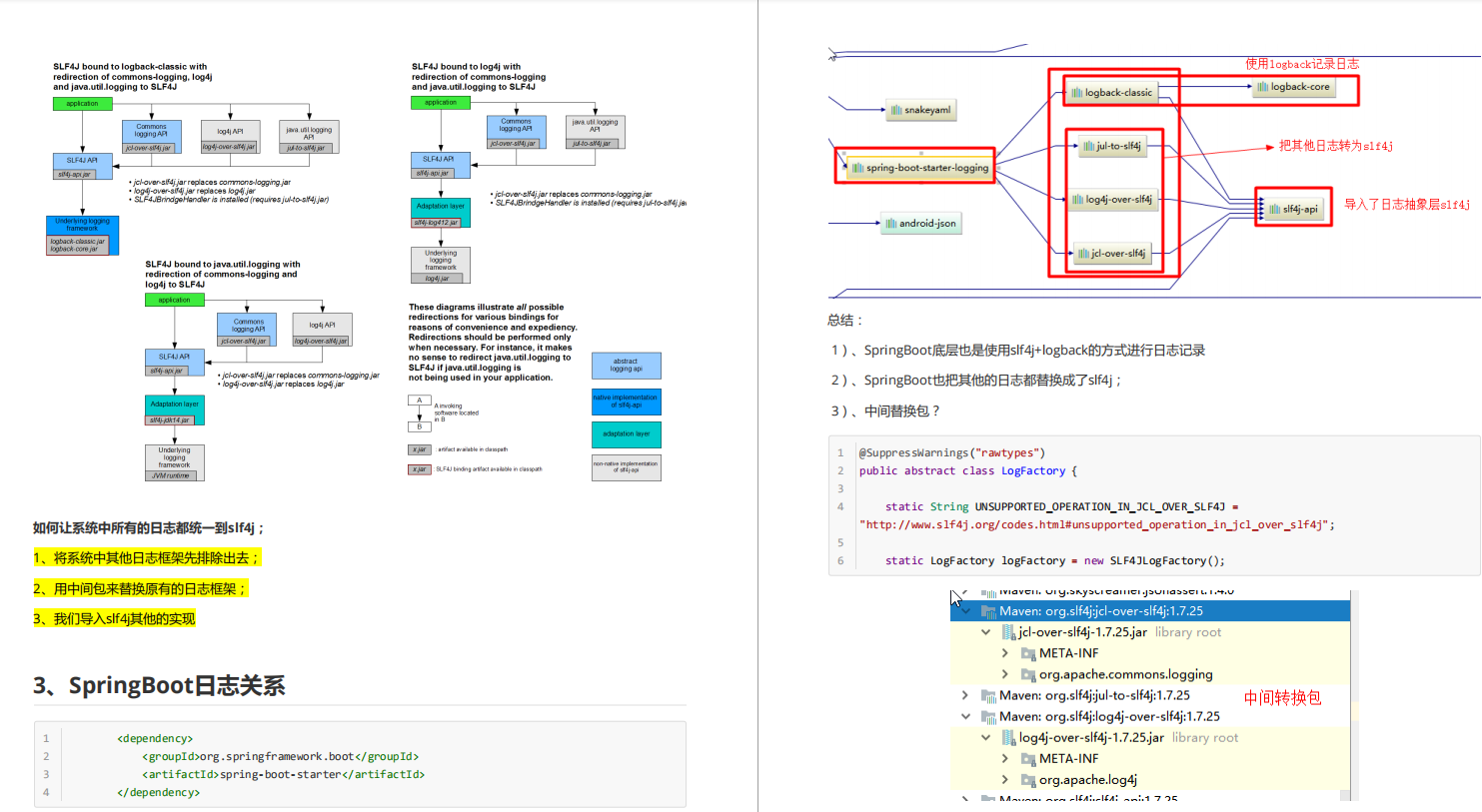Click the jar icon of log4j-over-slf4j-1.7.25.jar
The image size is (1482, 812).
pos(1008,738)
